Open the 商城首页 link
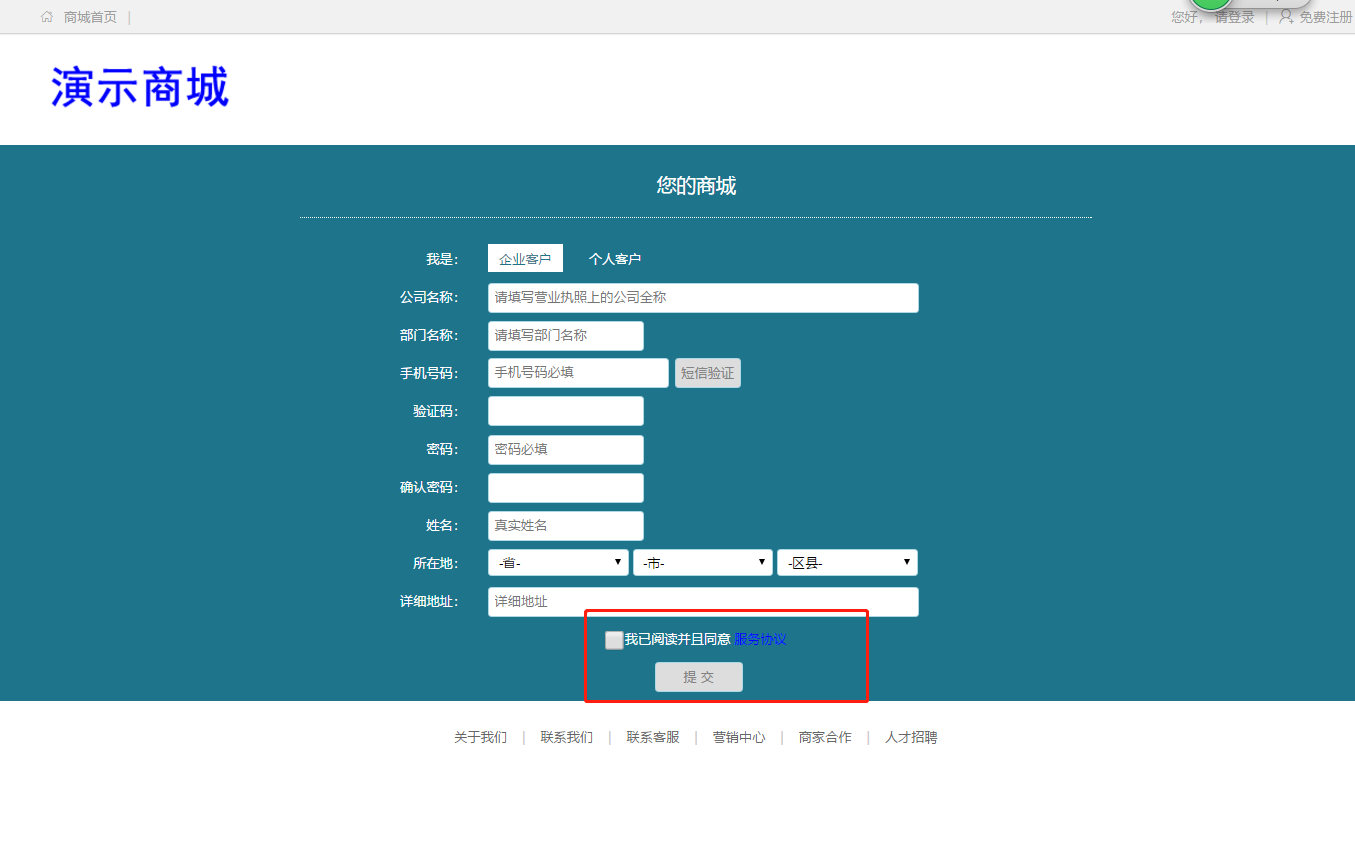The width and height of the screenshot is (1355, 851). click(90, 17)
